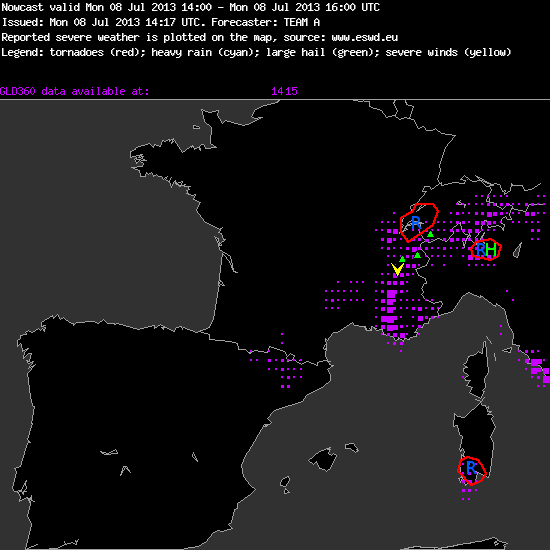Select green hail triangle nearest yellow marker
The image size is (550, 550).
click(x=402, y=259)
